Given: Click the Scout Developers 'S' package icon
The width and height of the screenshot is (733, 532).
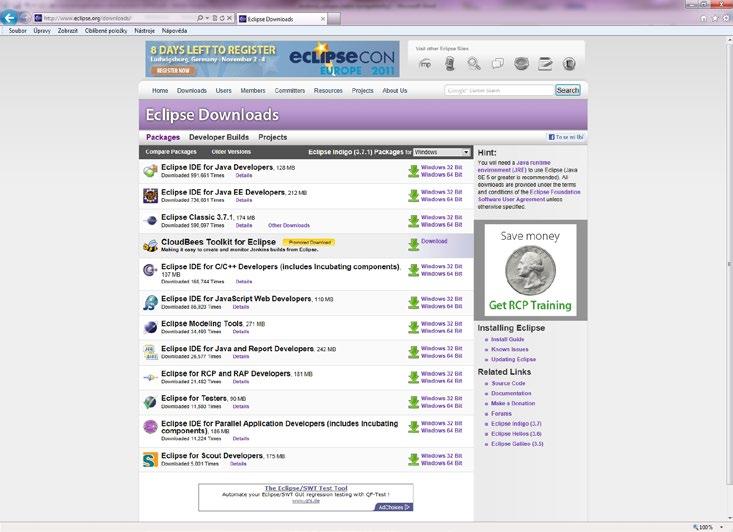Looking at the screenshot, I should click(150, 460).
